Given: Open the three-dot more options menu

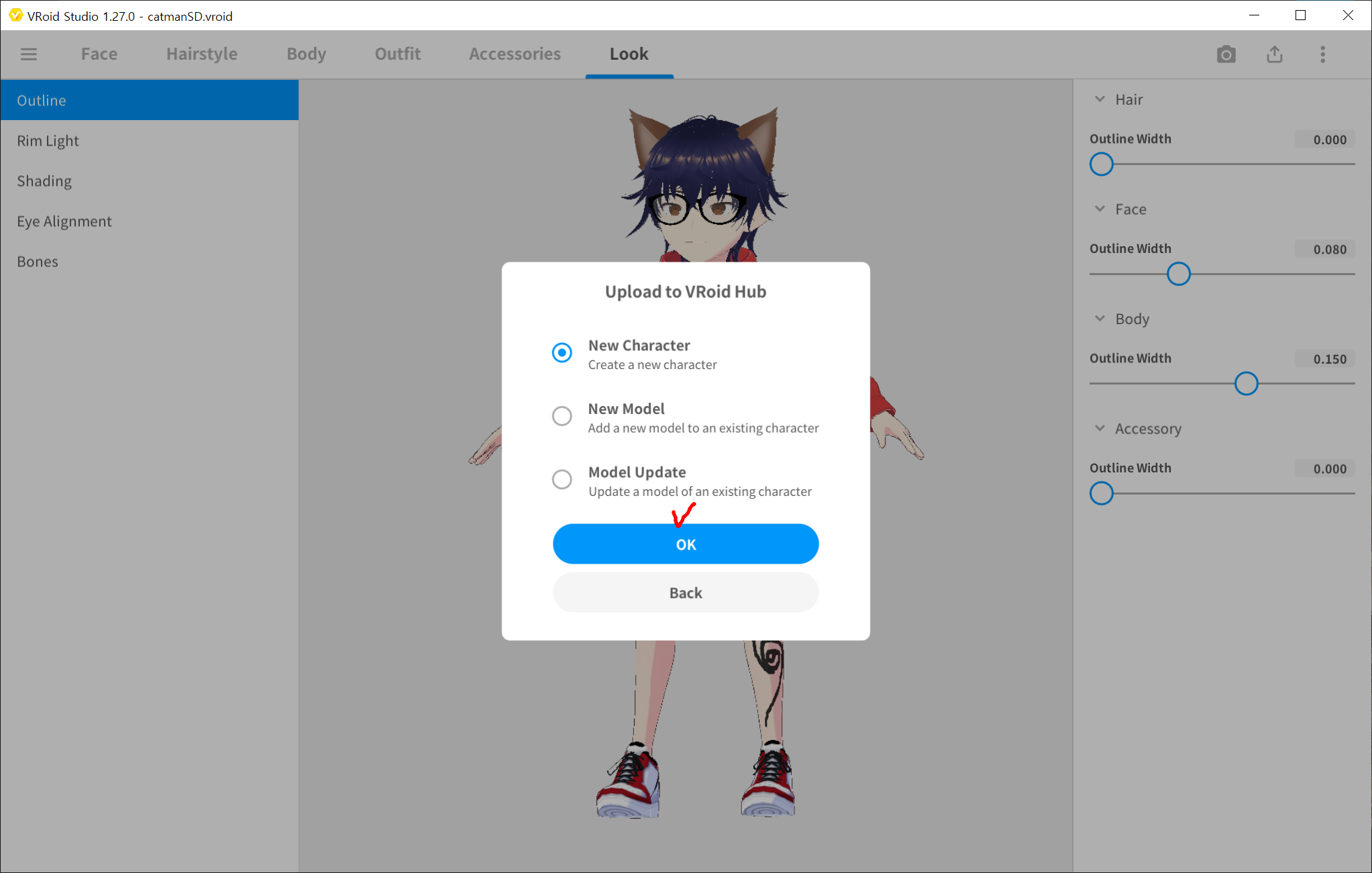Looking at the screenshot, I should coord(1322,54).
